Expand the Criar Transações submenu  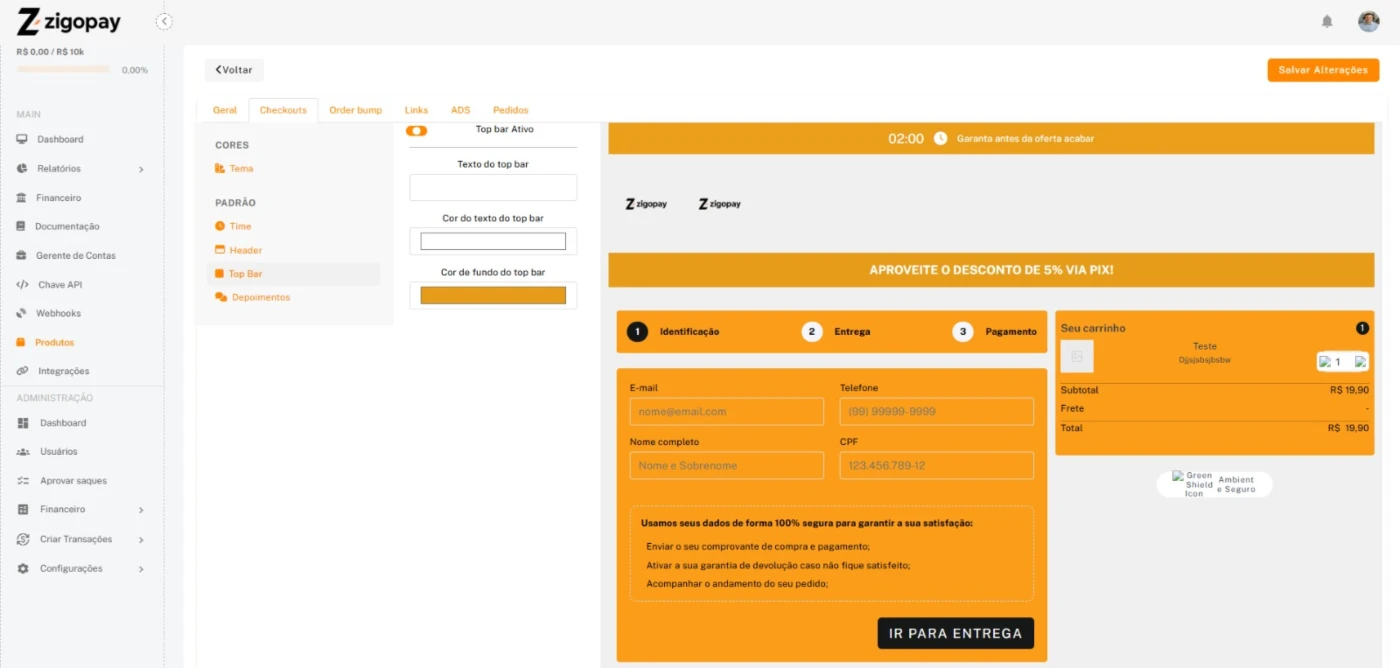click(x=141, y=540)
